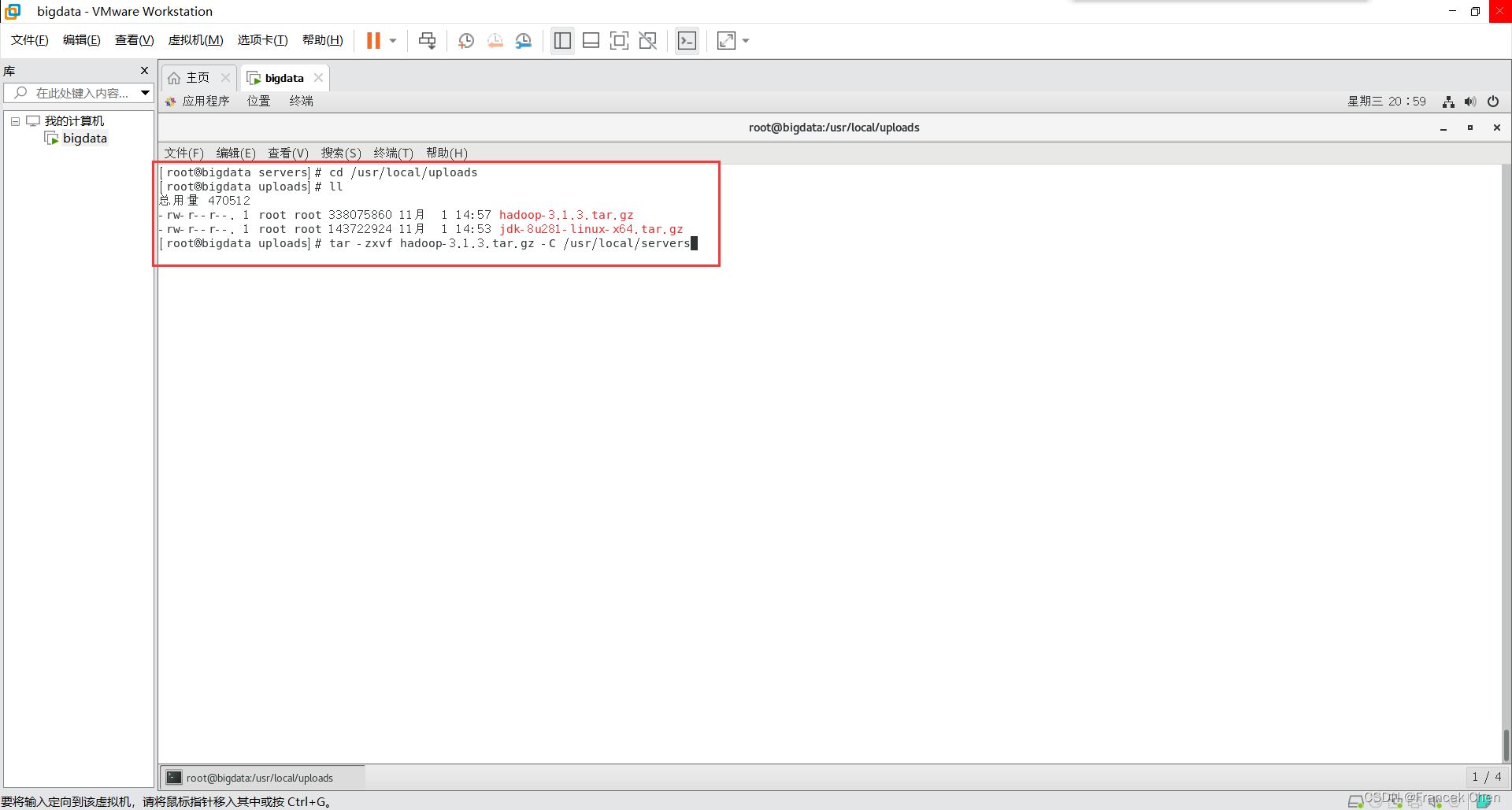Open terminal 查看(V) menu
This screenshot has width=1512, height=810.
coord(288,153)
